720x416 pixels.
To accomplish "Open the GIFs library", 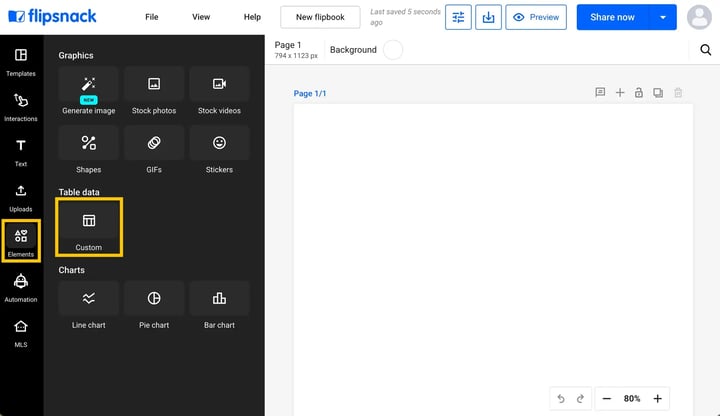I will click(x=154, y=150).
